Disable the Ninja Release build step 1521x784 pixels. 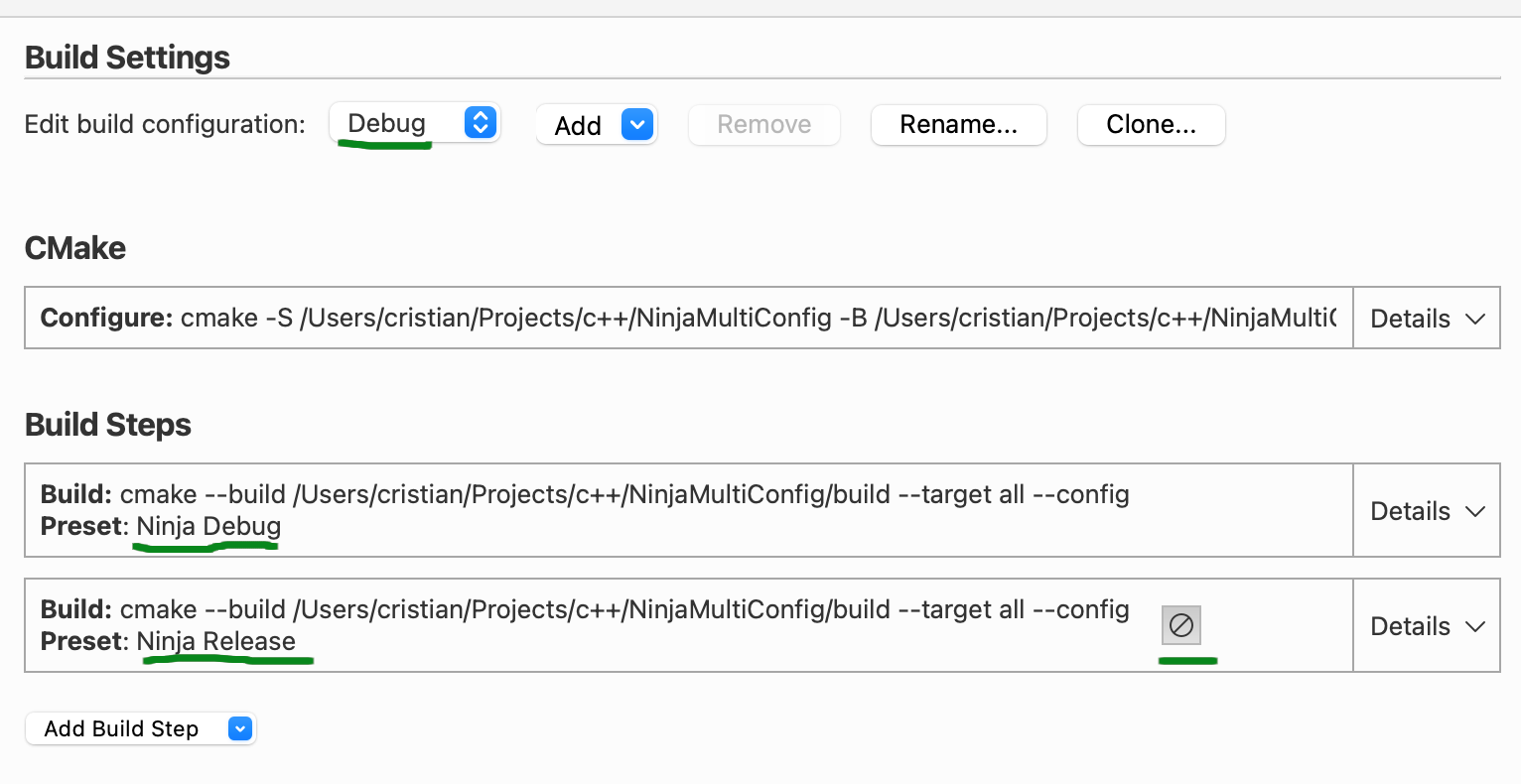pos(1180,625)
